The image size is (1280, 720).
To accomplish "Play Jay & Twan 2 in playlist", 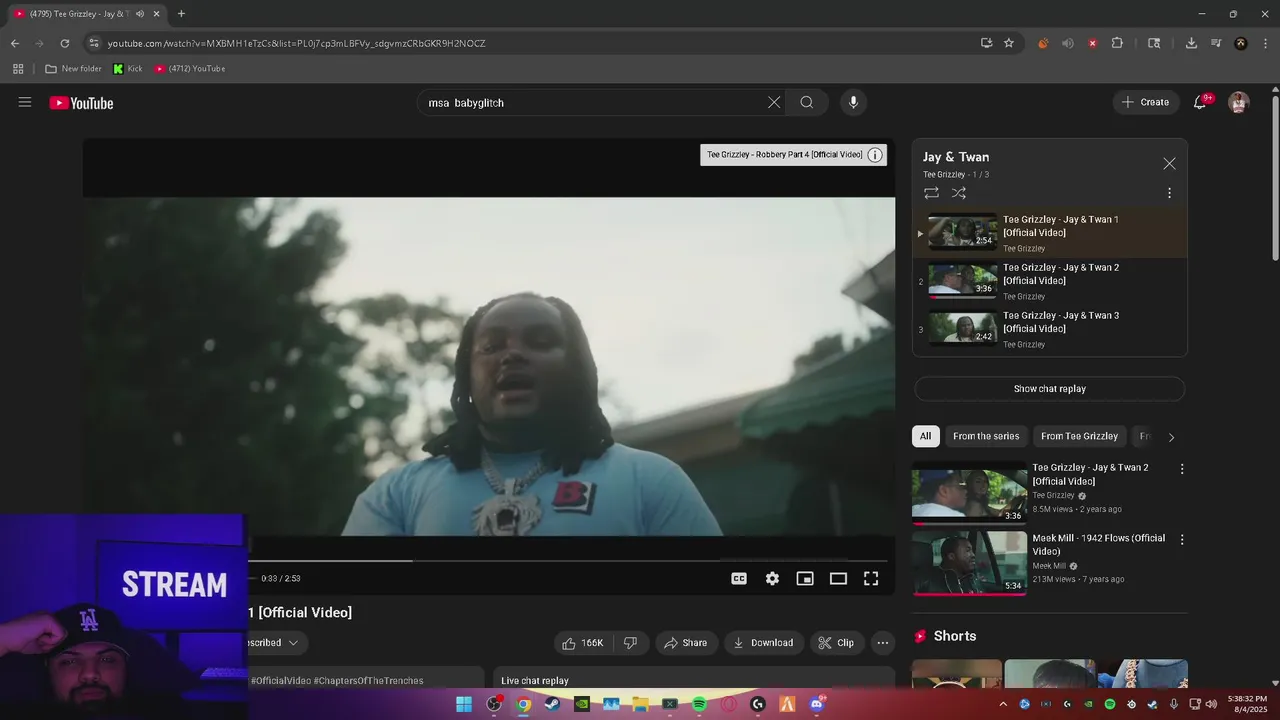I will point(1050,281).
